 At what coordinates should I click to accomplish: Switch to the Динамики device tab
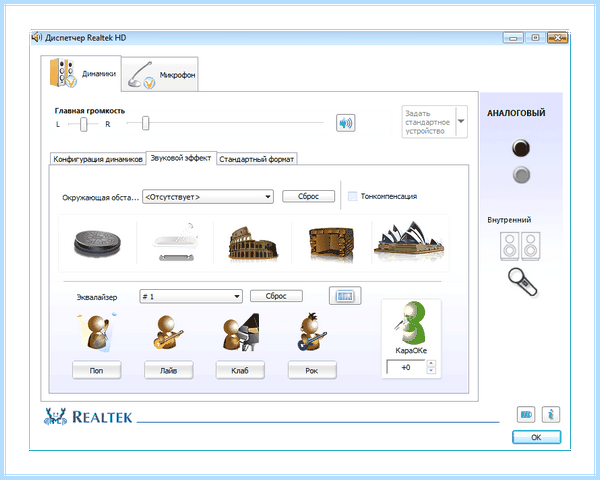tap(81, 73)
